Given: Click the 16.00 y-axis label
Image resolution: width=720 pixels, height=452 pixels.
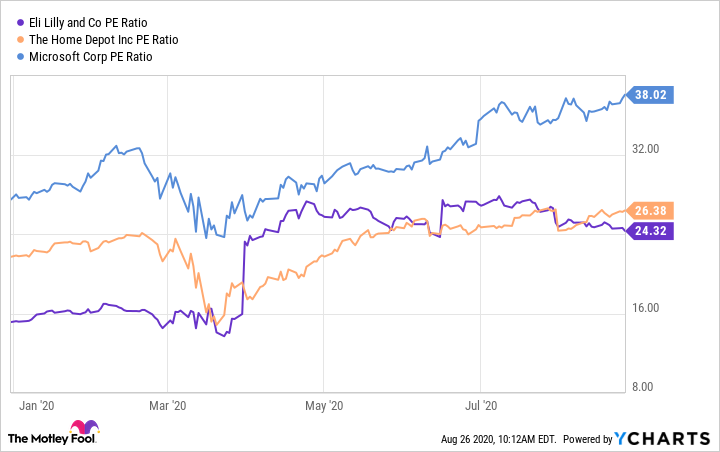Looking at the screenshot, I should click(646, 308).
